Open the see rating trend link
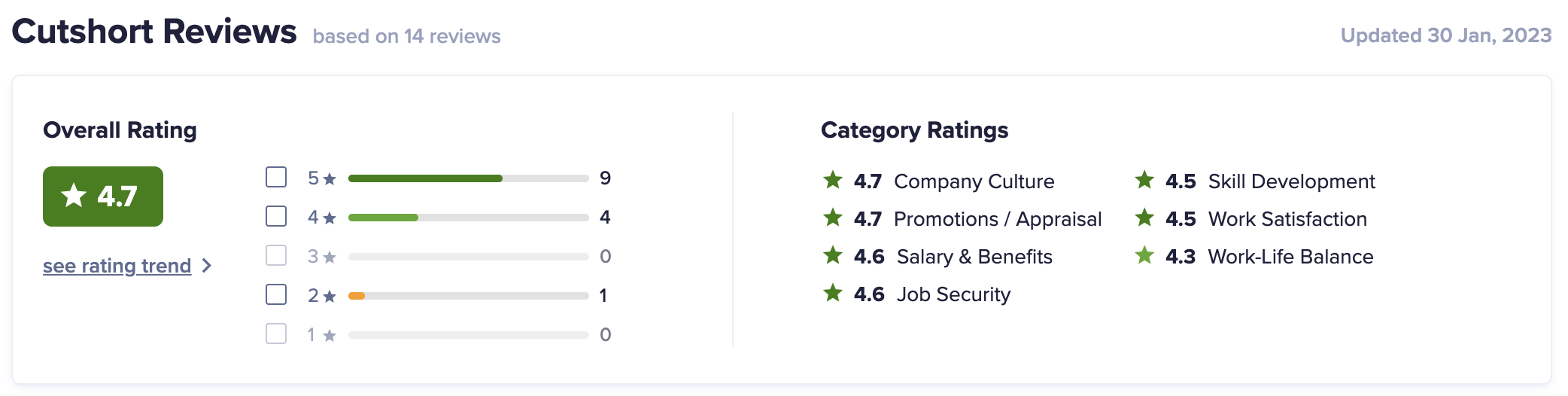1568x396 pixels. (x=117, y=266)
